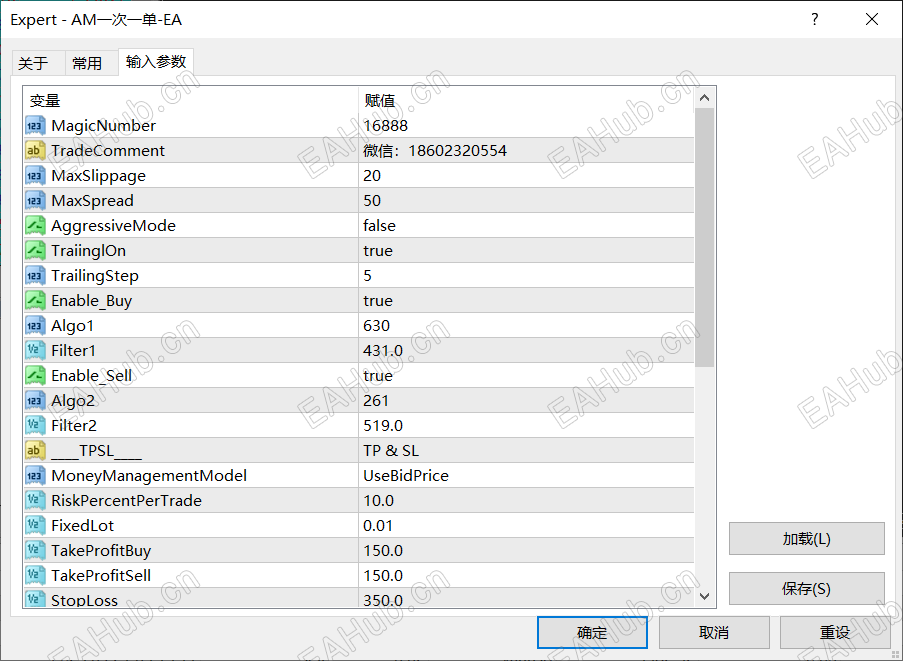The image size is (903, 661).
Task: Select the RiskPercentPerTrade variable name
Action: pyautogui.click(x=126, y=500)
